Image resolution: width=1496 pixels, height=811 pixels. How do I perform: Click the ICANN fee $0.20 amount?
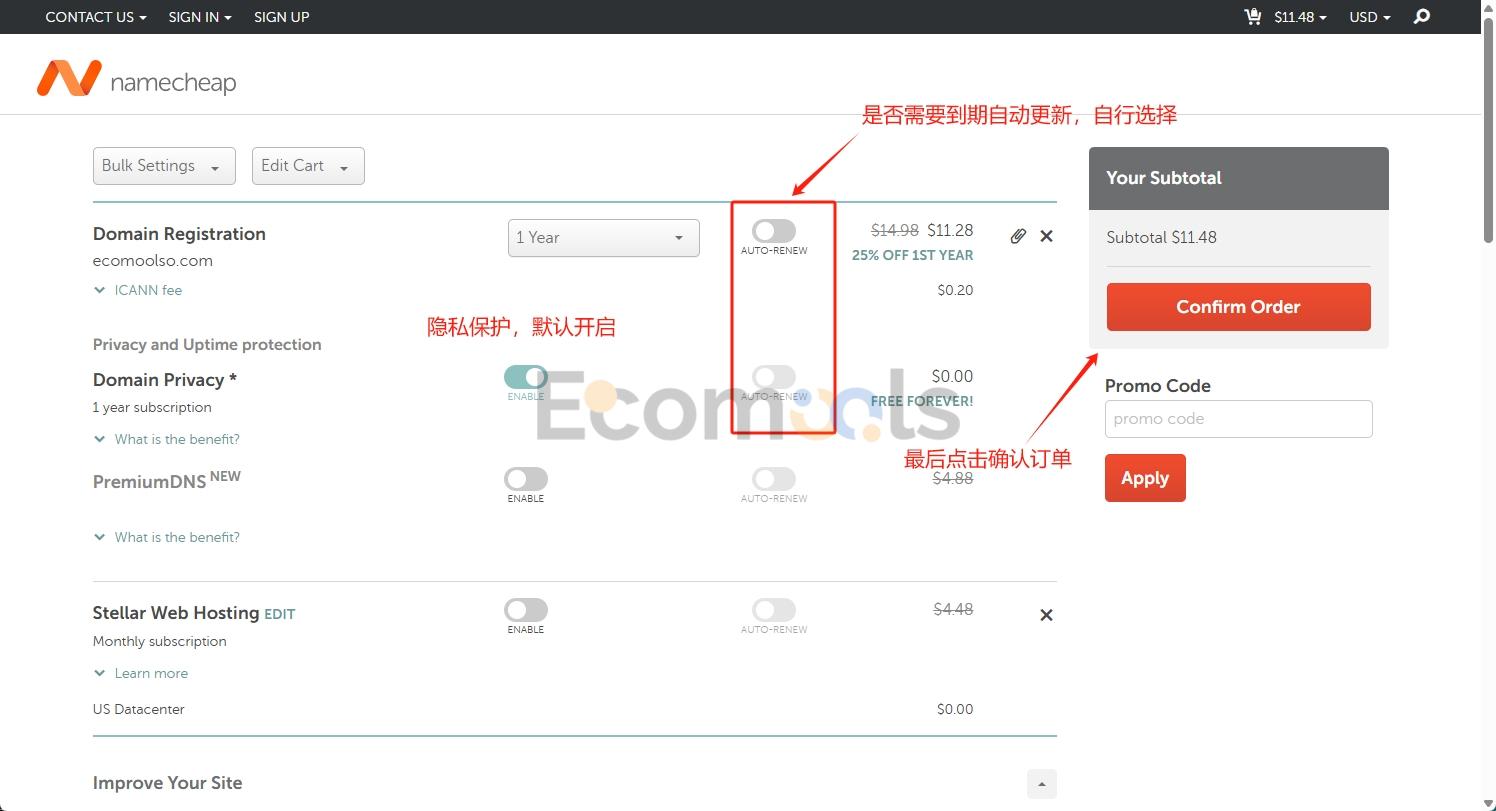tap(955, 290)
